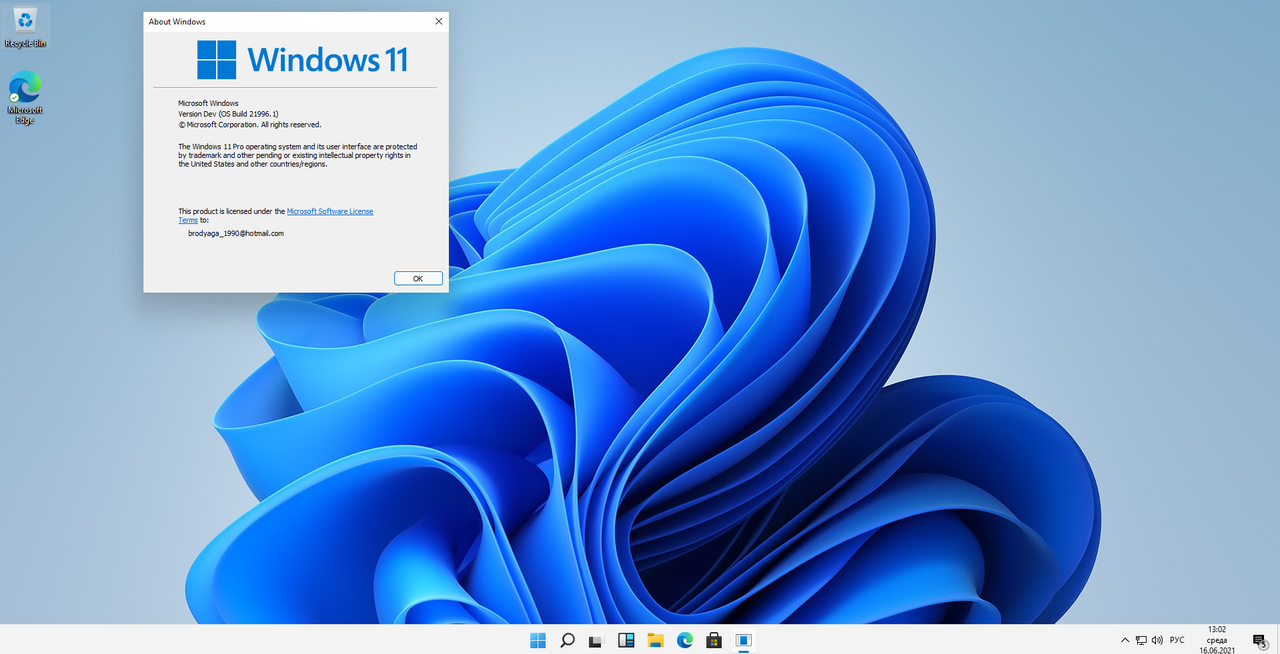The height and width of the screenshot is (654, 1280).
Task: Launch Microsoft Edge from the taskbar
Action: [685, 640]
